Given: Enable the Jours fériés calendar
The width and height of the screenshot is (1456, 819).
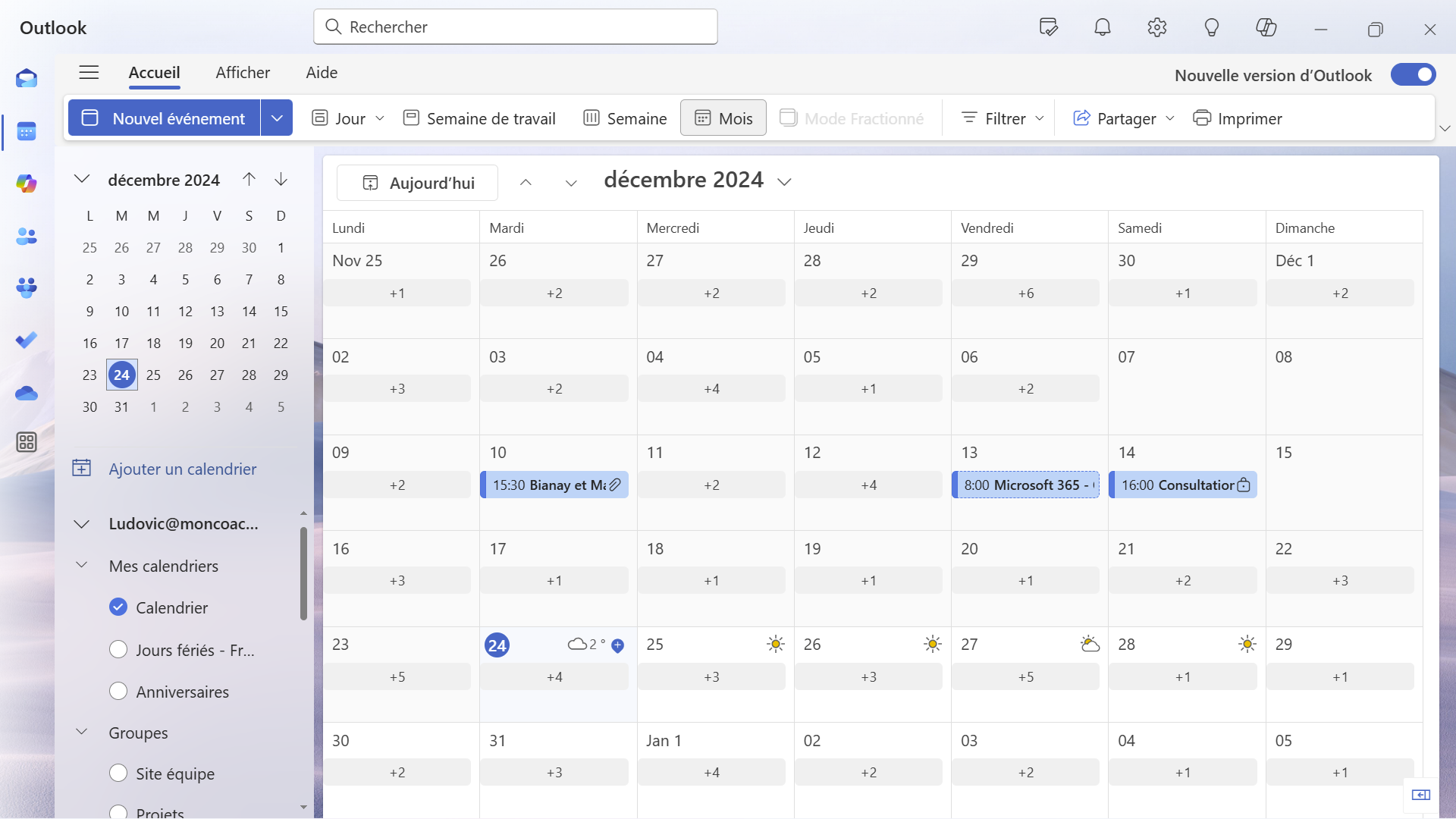Looking at the screenshot, I should [118, 650].
